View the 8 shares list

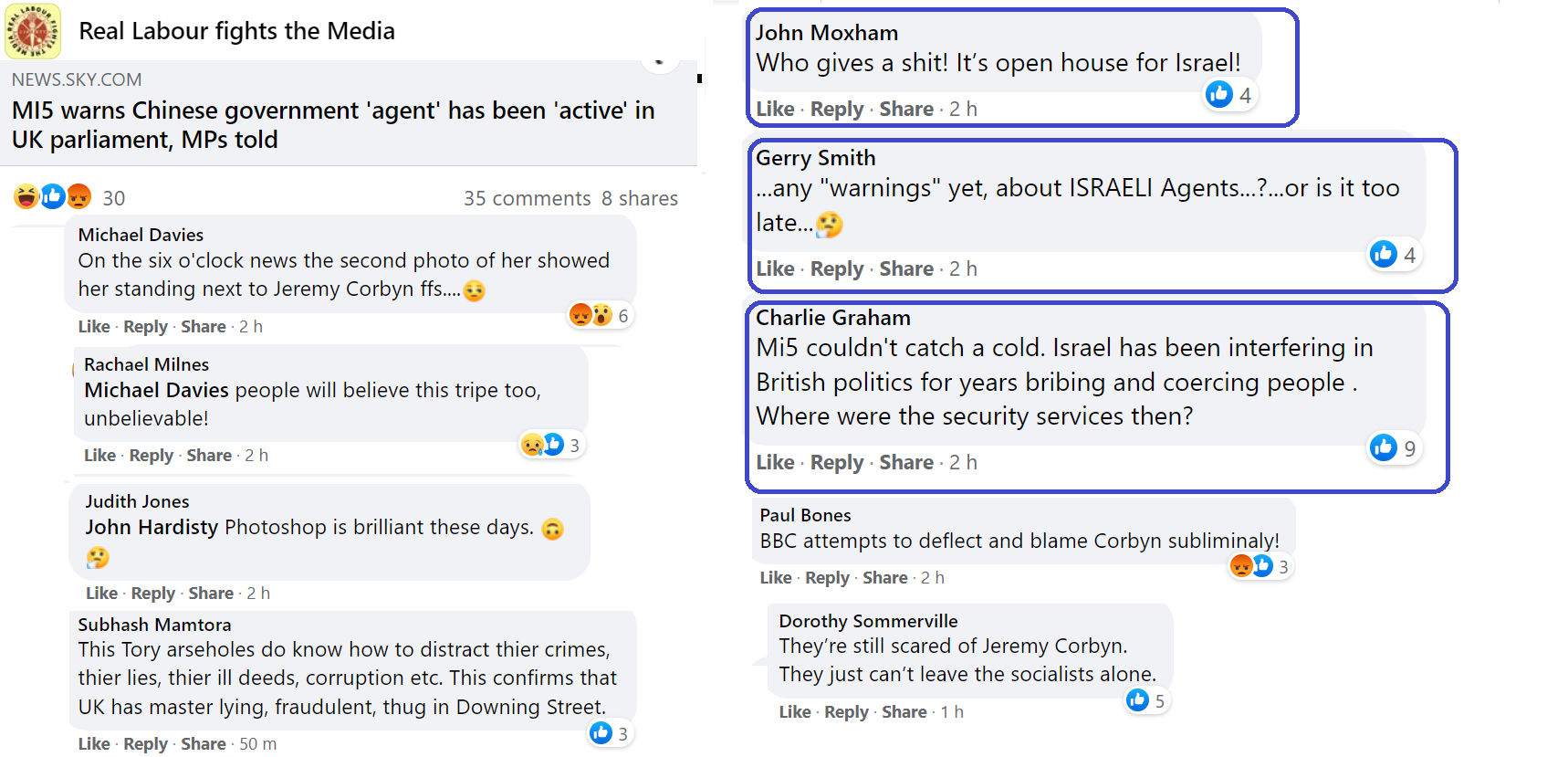click(x=639, y=198)
